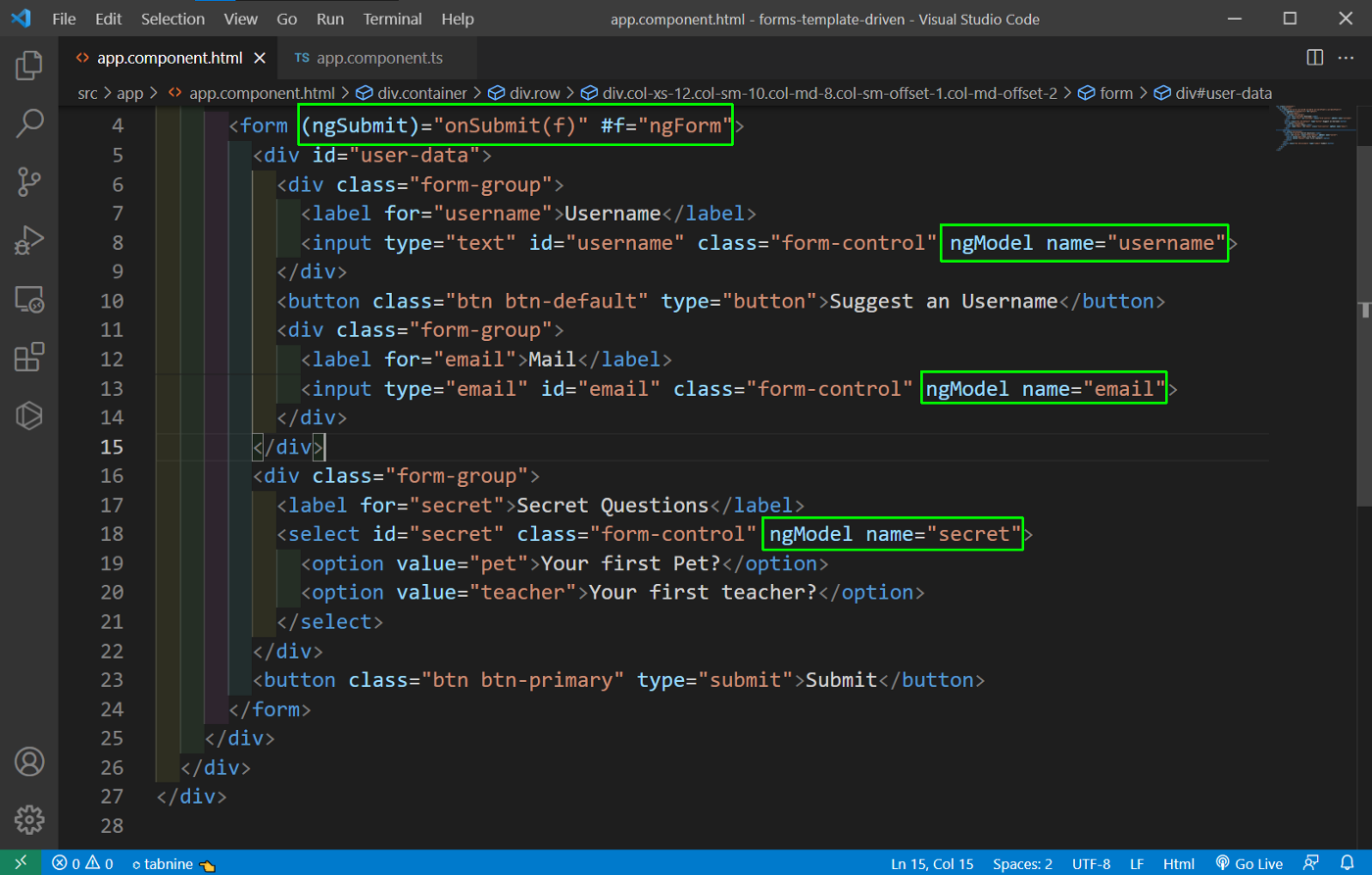Click the text Your first Pet? on line 19
Image resolution: width=1372 pixels, height=875 pixels.
pyautogui.click(x=631, y=563)
